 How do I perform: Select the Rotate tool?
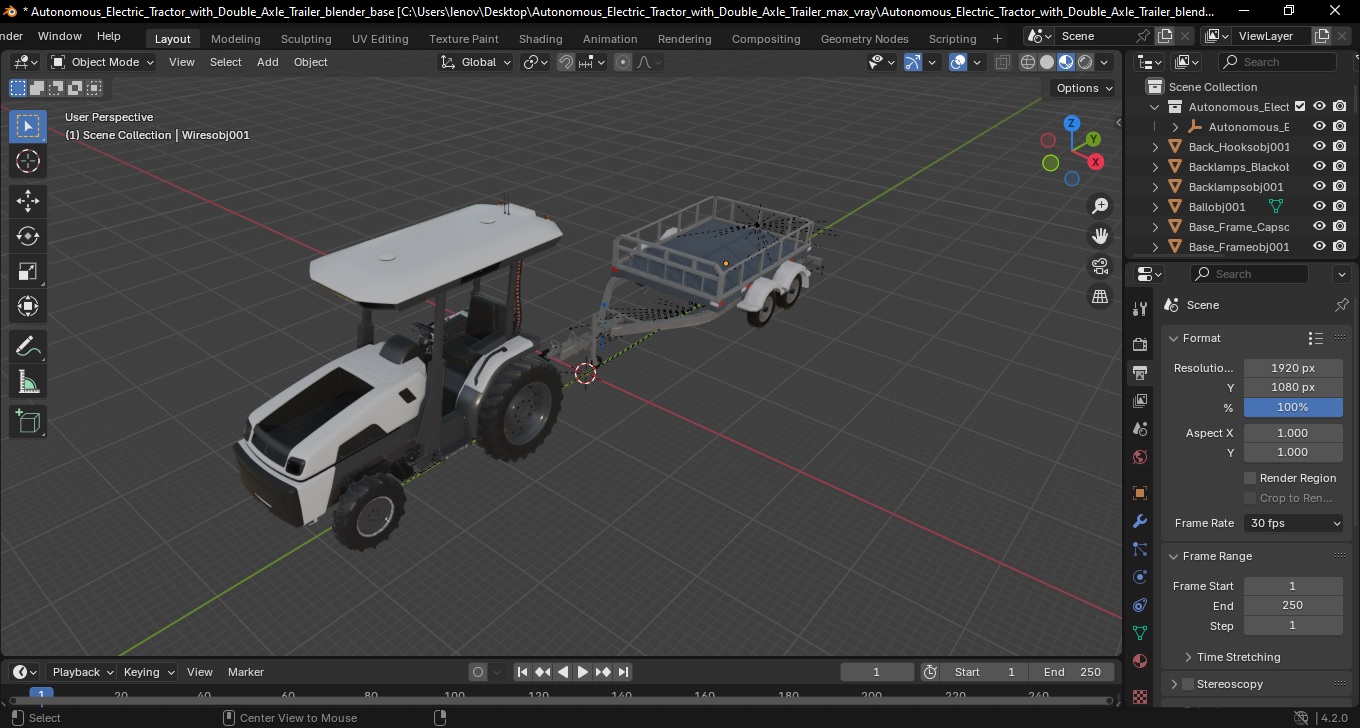coord(28,236)
